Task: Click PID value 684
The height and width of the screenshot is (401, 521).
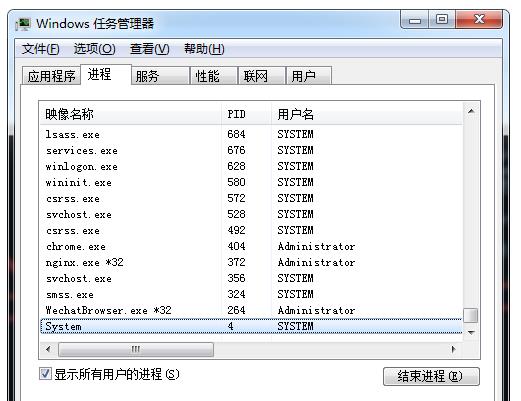Action: tap(236, 134)
